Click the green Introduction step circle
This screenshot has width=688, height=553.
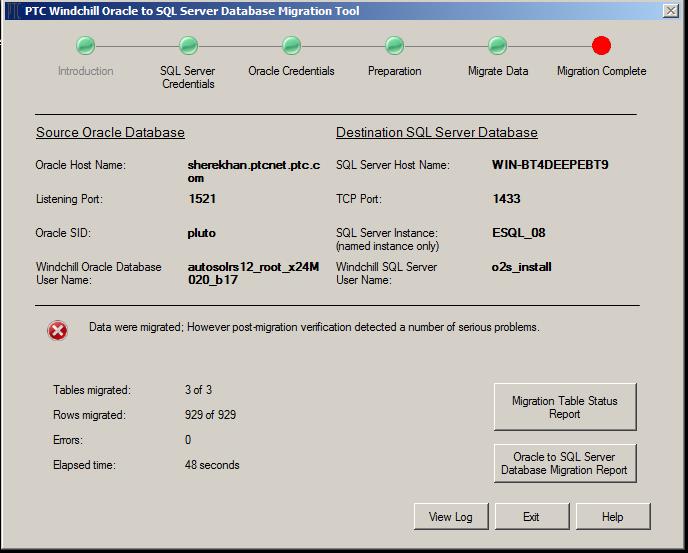pos(86,45)
